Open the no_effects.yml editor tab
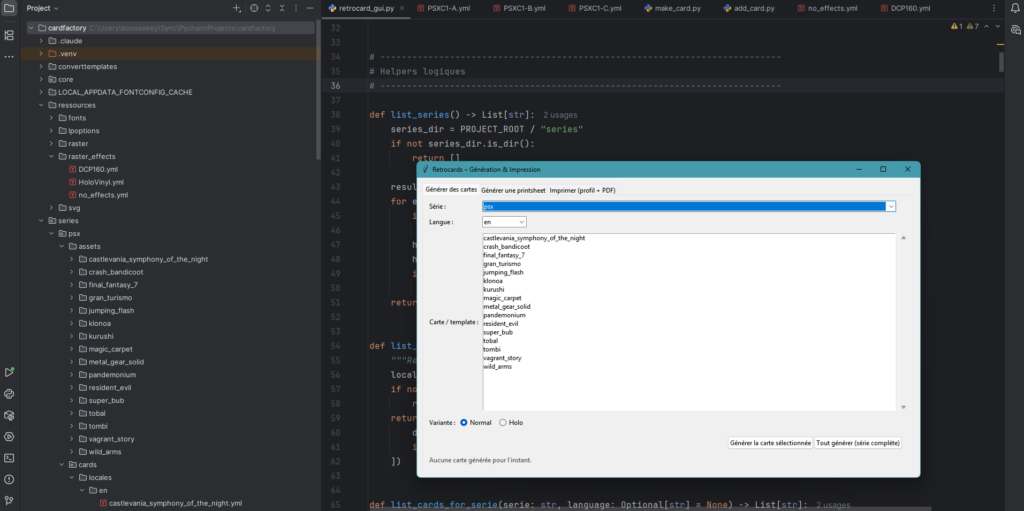 827,8
